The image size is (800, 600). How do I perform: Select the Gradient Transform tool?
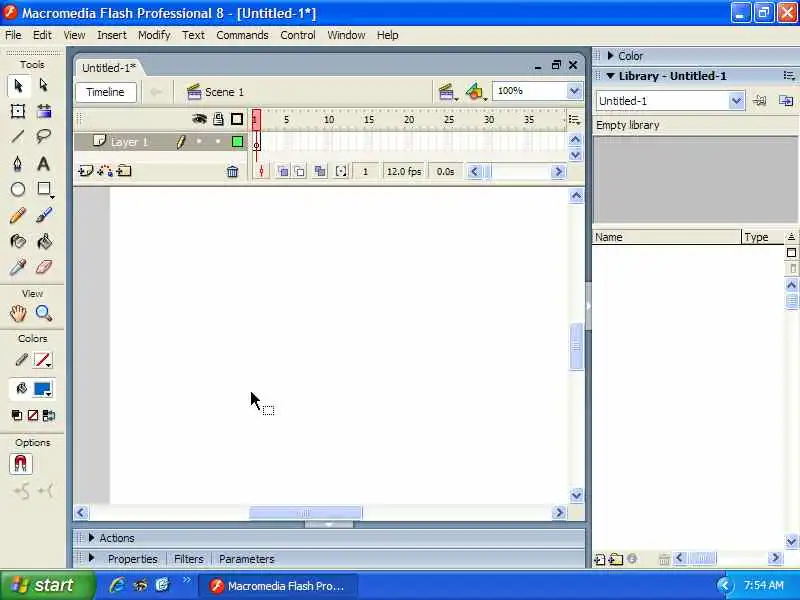pos(44,111)
